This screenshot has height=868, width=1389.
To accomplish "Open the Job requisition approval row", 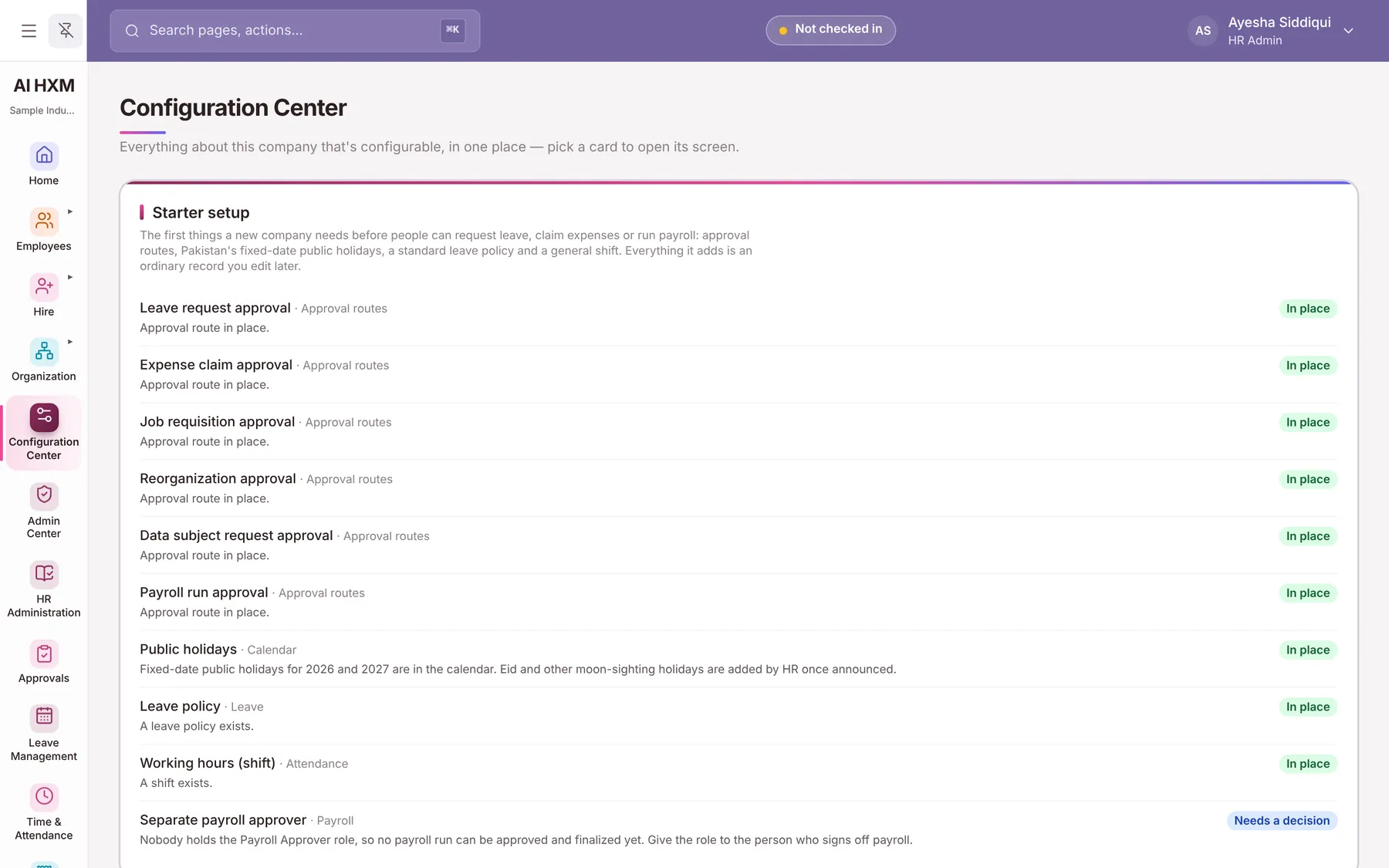I will [x=738, y=431].
